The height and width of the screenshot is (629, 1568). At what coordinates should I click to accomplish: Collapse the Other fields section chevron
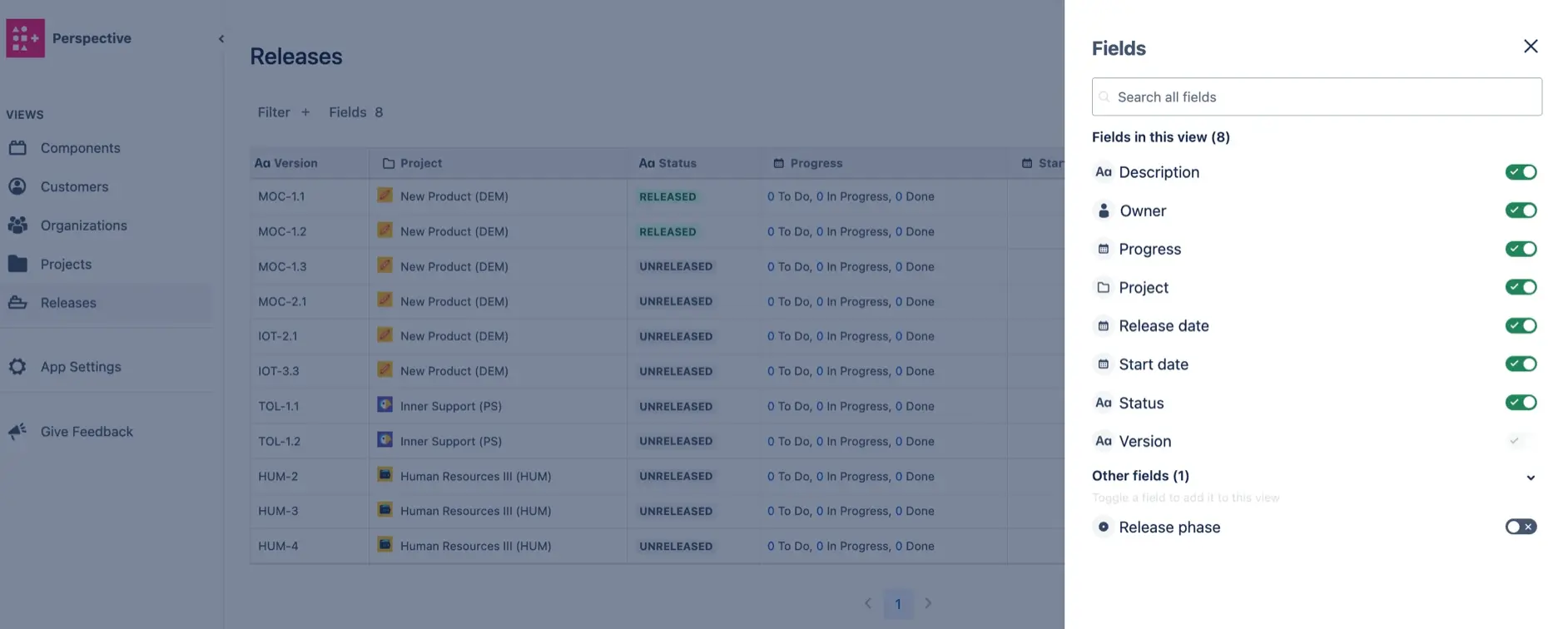click(x=1530, y=478)
